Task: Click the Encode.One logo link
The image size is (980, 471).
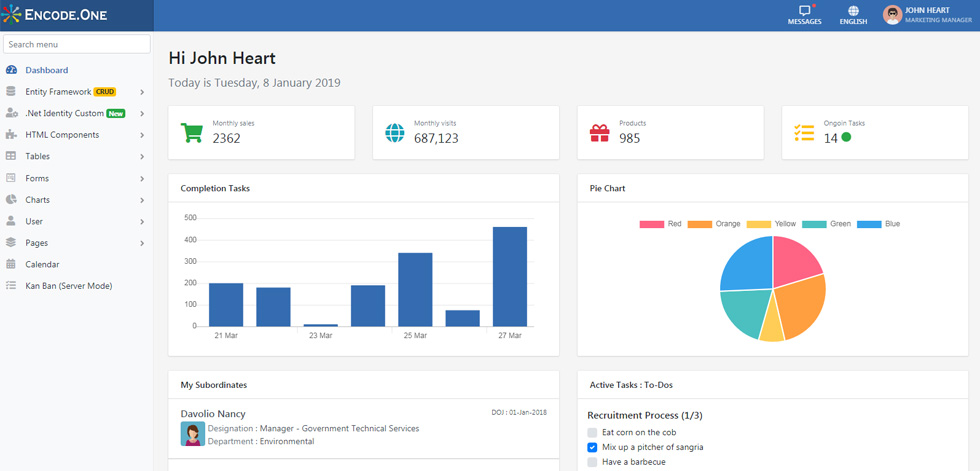Action: click(x=54, y=15)
